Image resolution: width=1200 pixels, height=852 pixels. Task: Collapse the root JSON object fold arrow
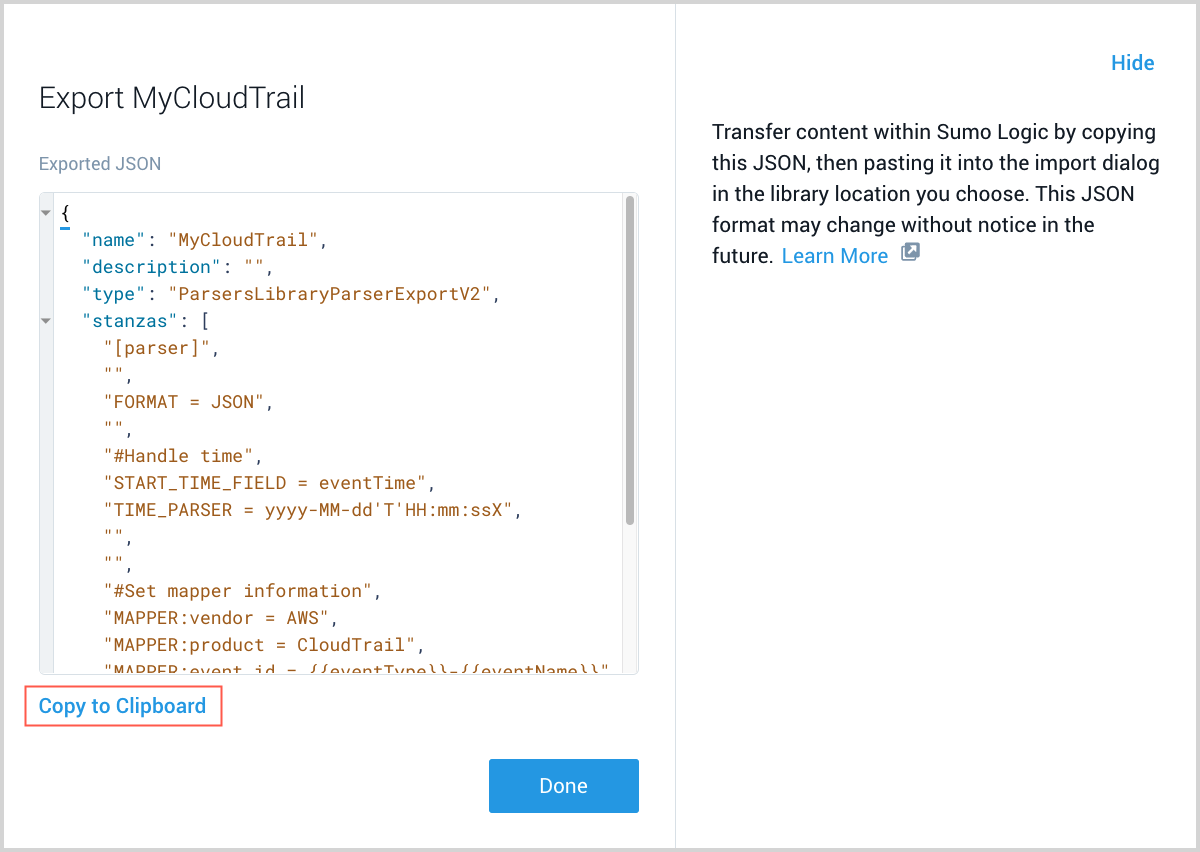pyautogui.click(x=46, y=213)
